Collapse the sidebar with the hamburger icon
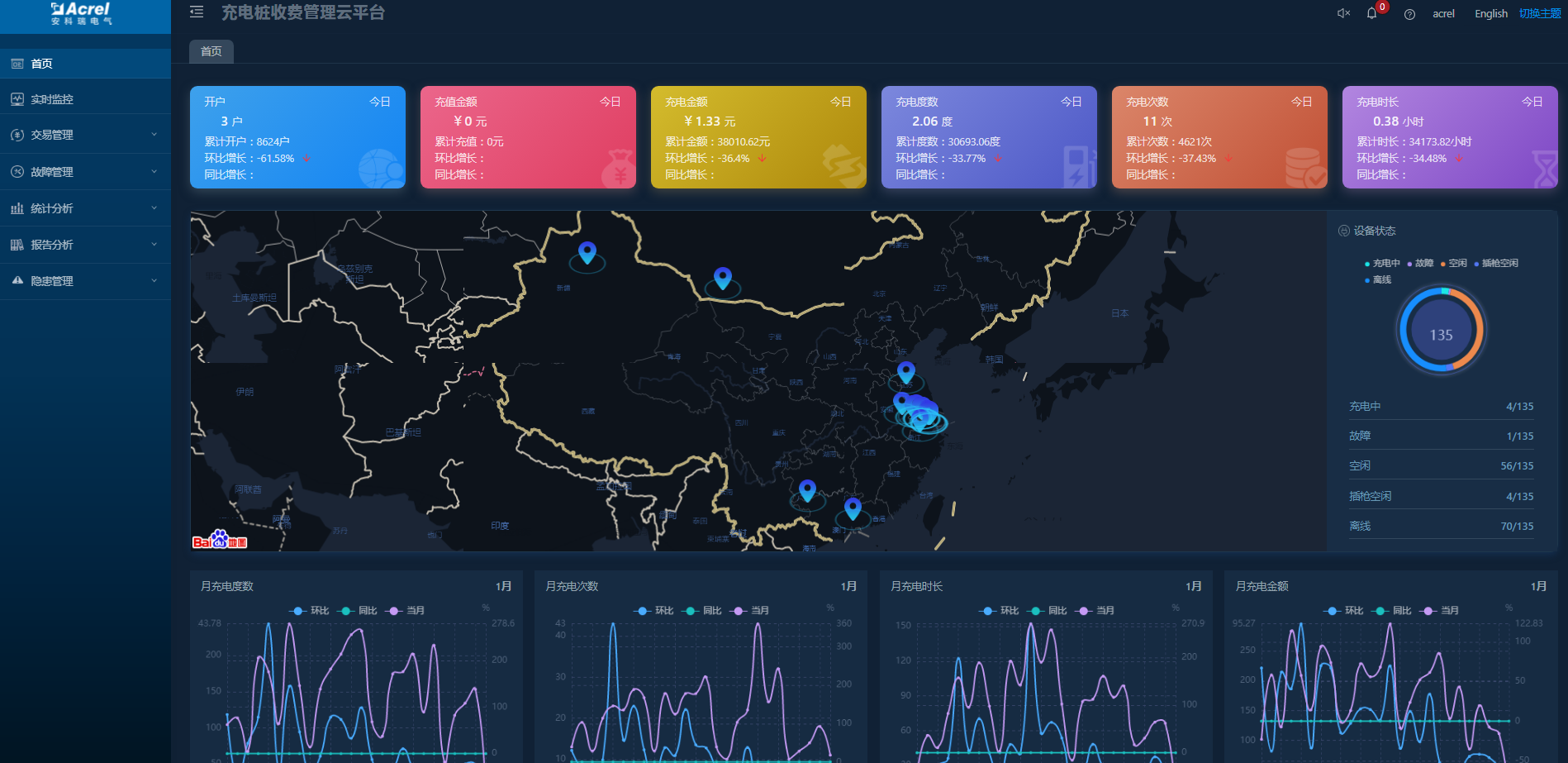The width and height of the screenshot is (1568, 763). click(x=197, y=12)
